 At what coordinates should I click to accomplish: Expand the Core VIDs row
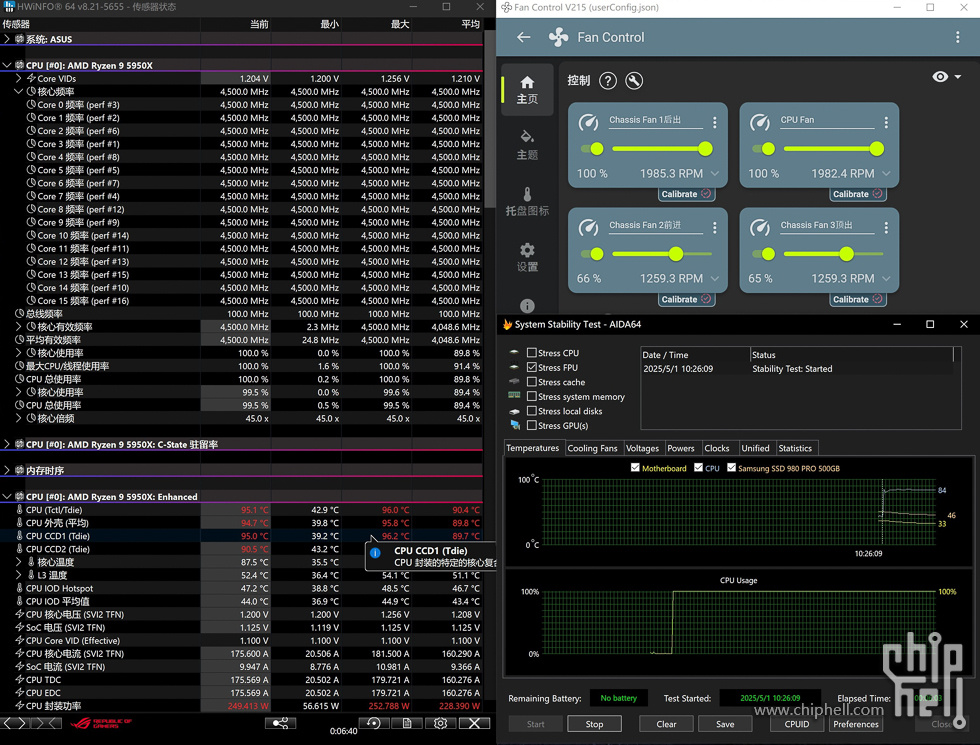[19, 78]
